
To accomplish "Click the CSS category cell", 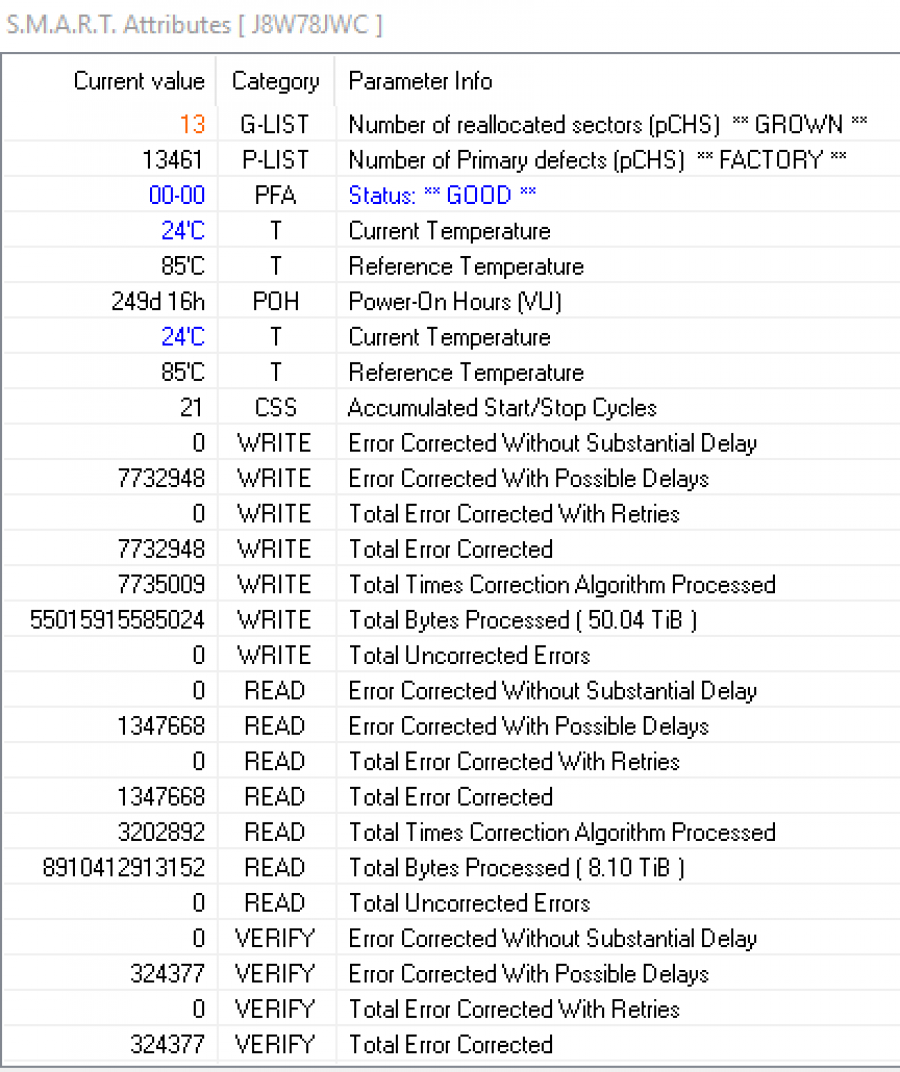I will (275, 408).
